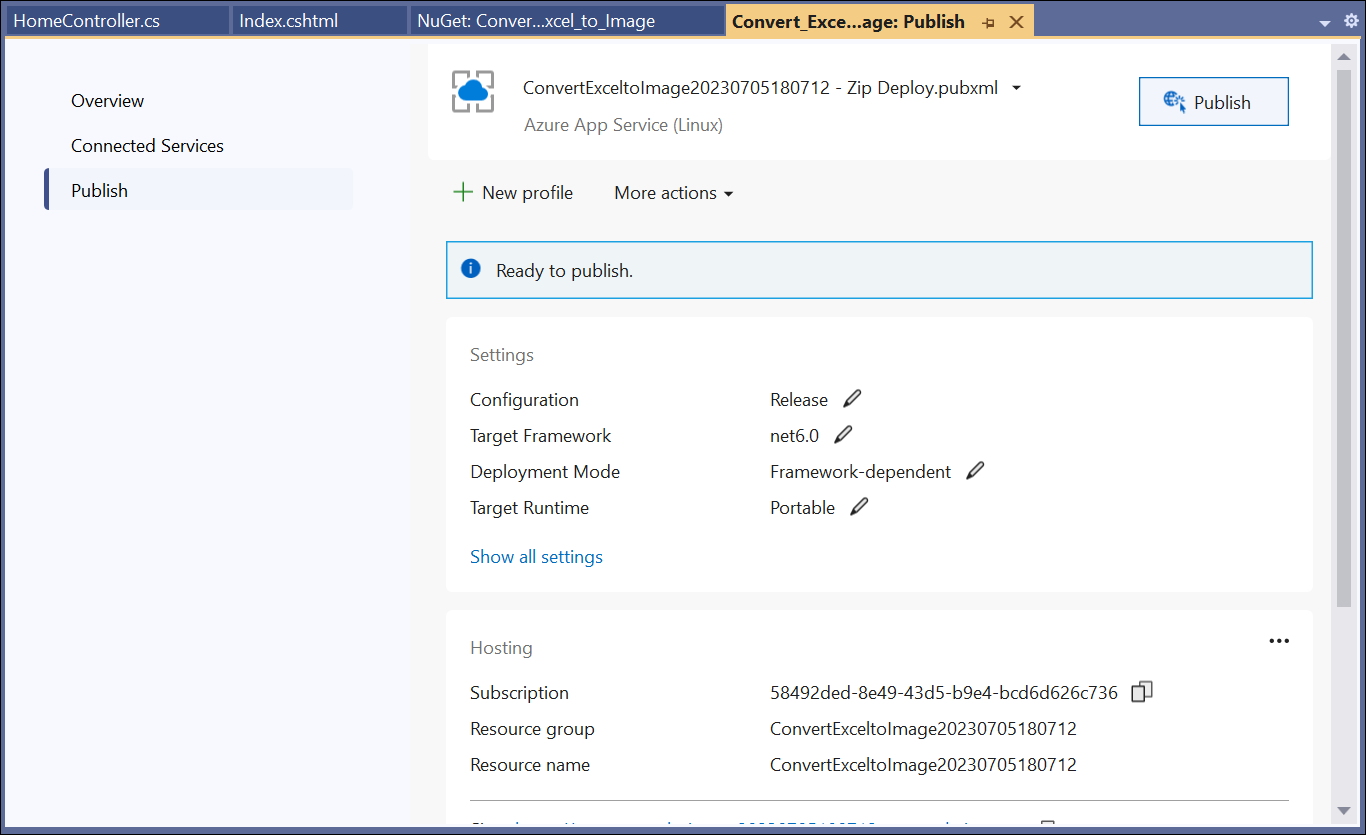Click the vertical scrollbar up arrow
The image size is (1366, 835).
(1344, 56)
